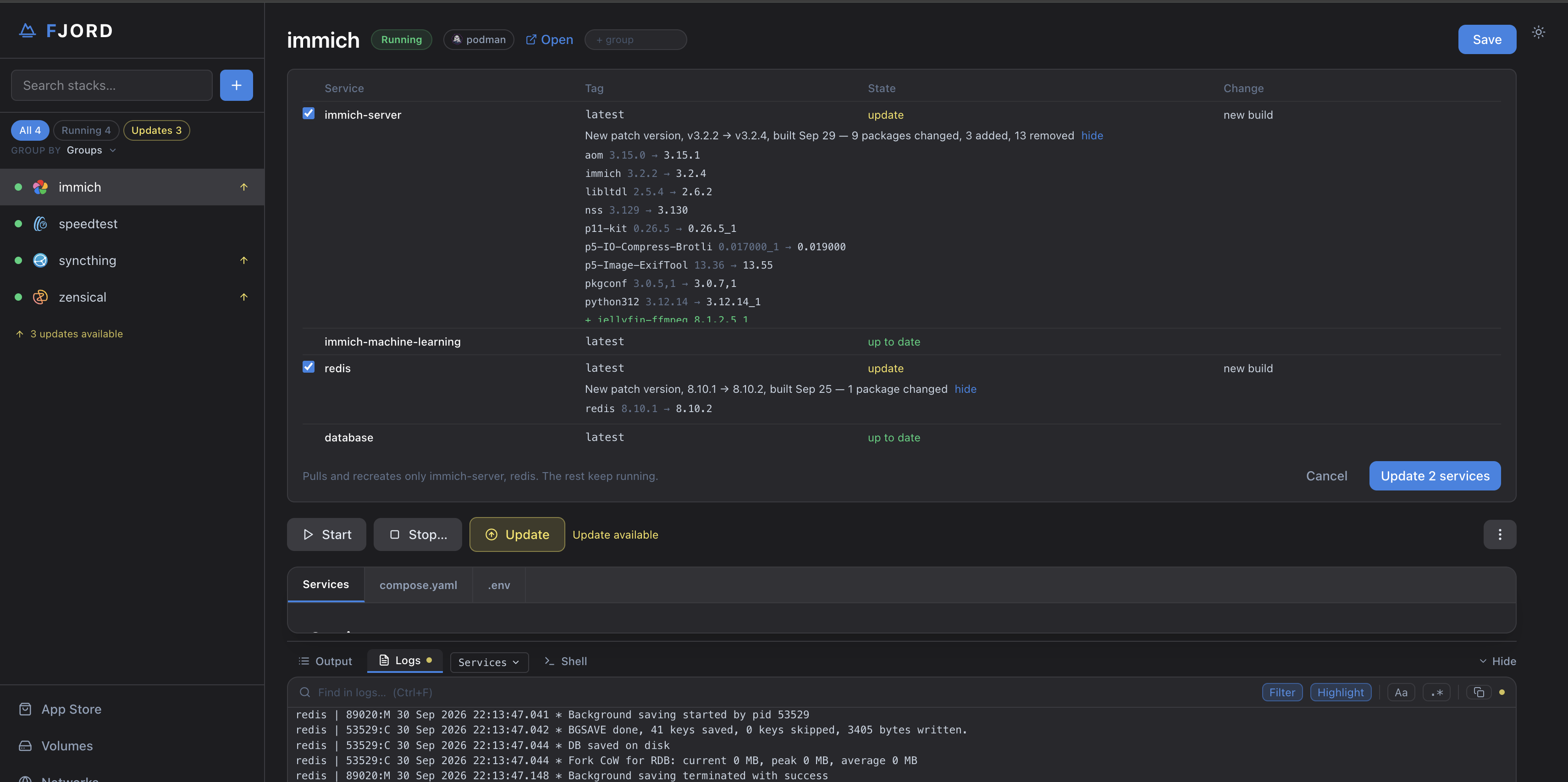
Task: Open the Output tab
Action: coord(325,661)
